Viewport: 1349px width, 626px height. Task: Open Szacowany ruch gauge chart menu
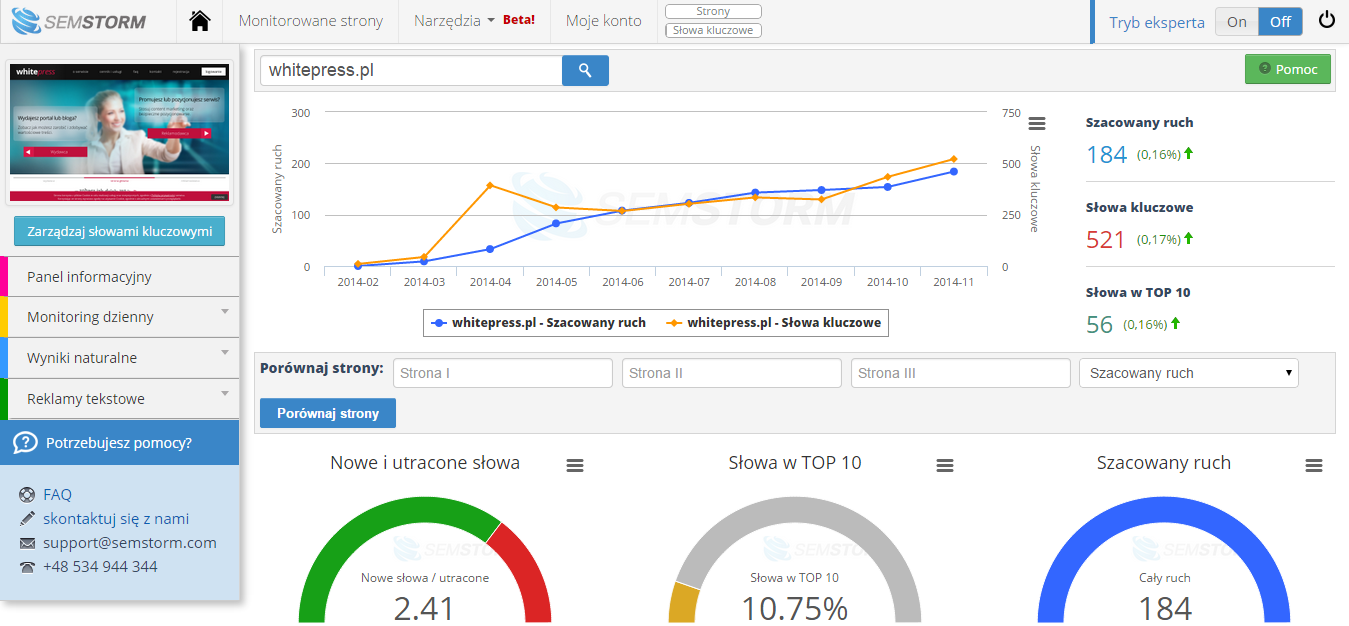1314,466
